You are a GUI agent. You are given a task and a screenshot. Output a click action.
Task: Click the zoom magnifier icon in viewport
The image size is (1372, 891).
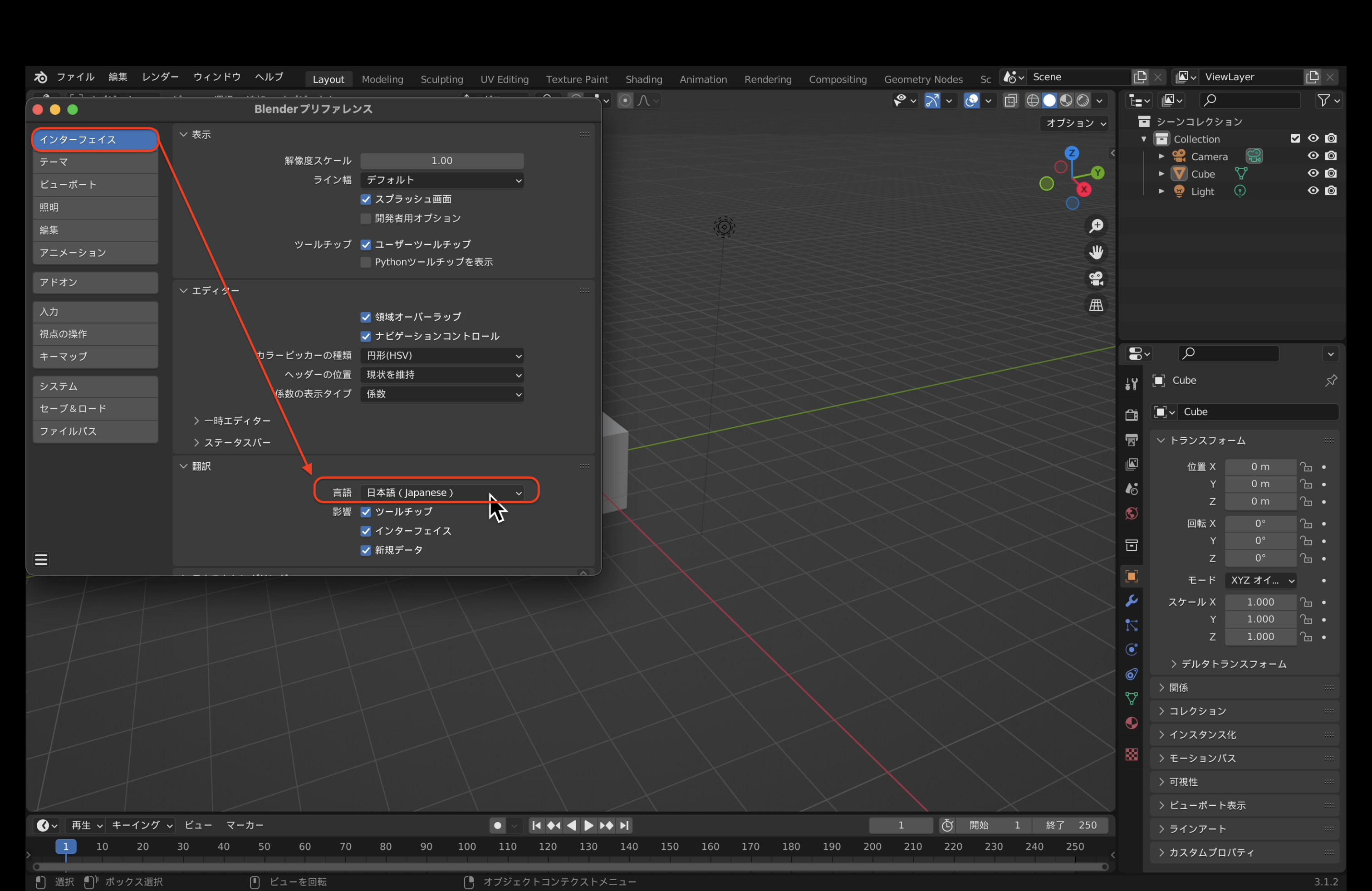click(x=1096, y=226)
